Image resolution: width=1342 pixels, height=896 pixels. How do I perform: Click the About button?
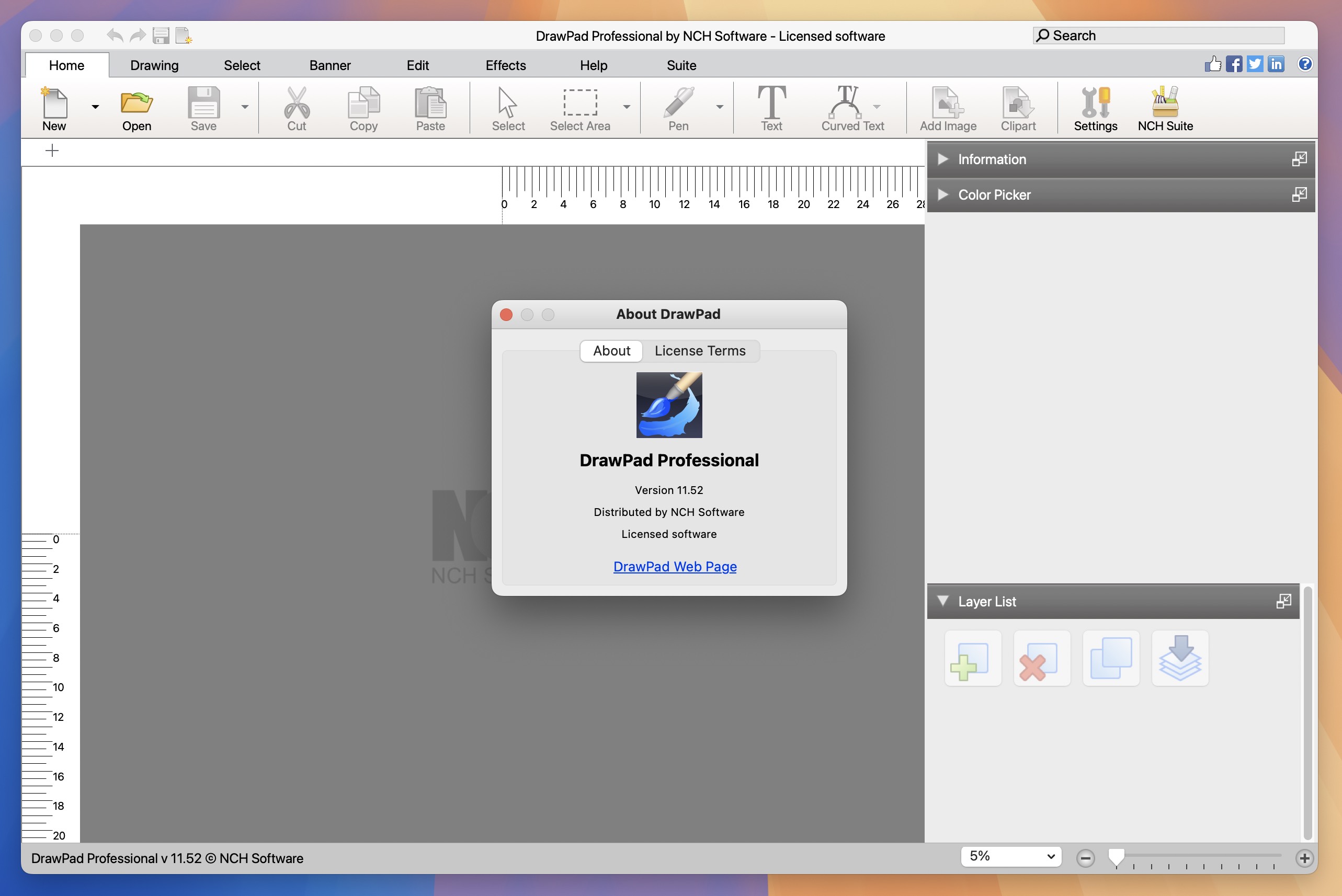pos(610,350)
